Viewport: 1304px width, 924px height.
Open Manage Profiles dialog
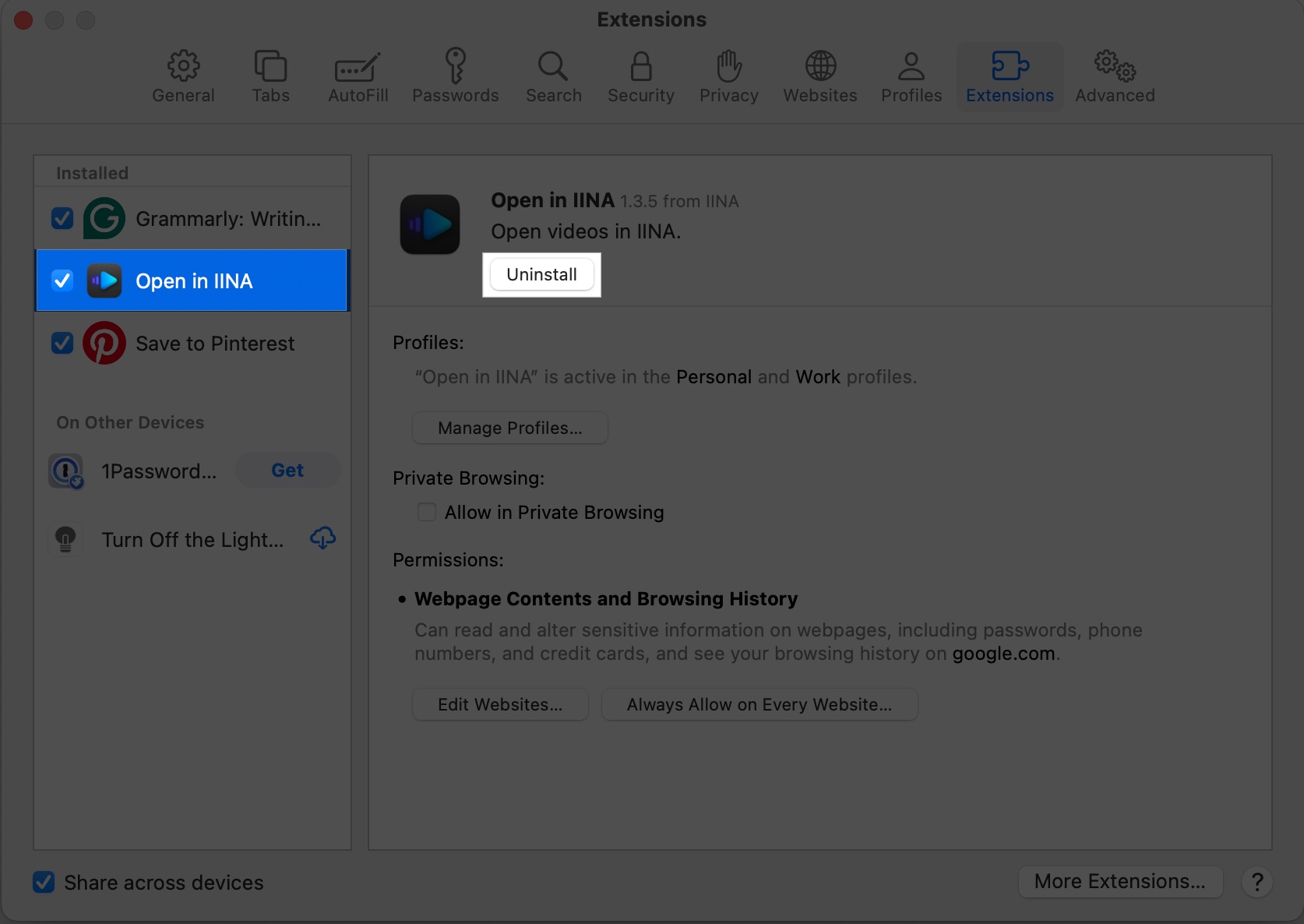[509, 428]
